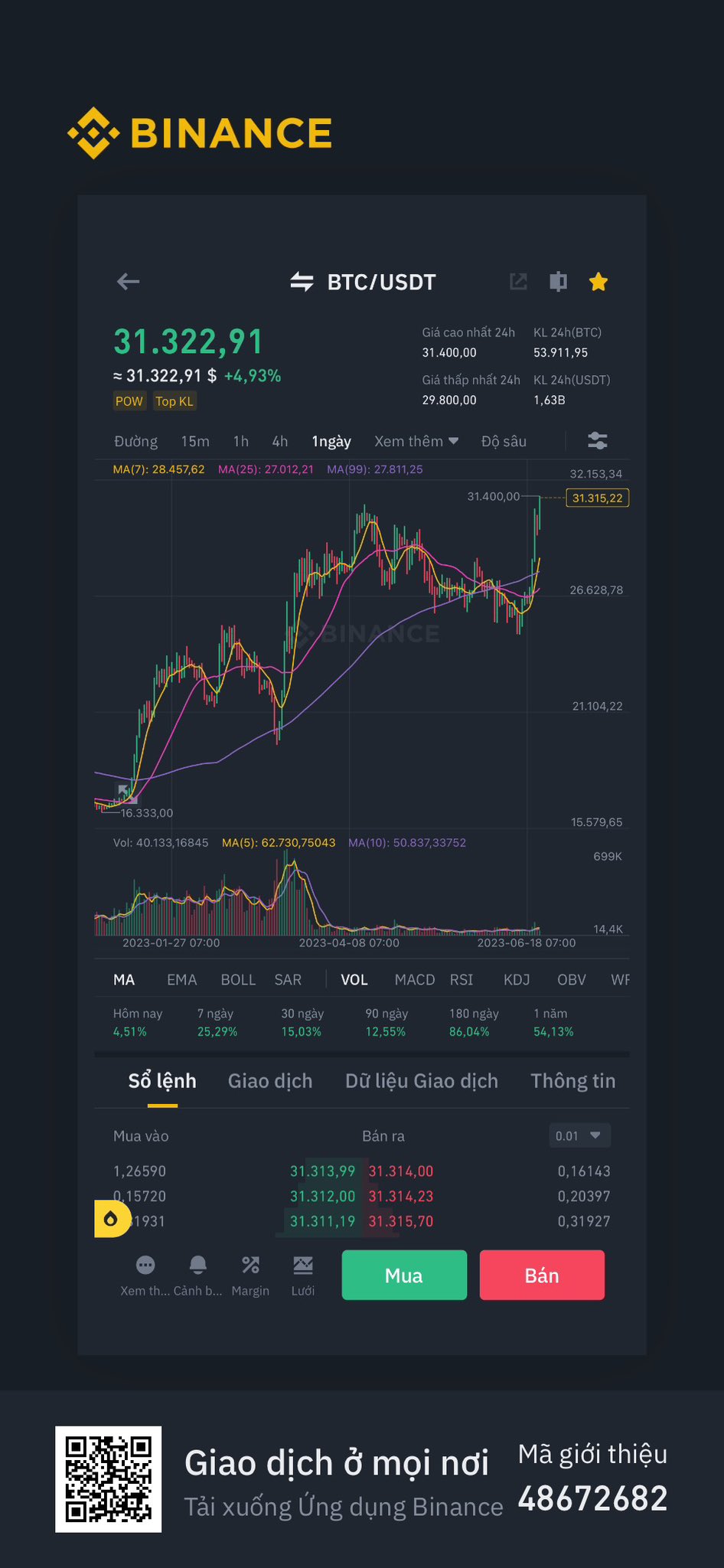Select the Đường line chart option

point(135,441)
